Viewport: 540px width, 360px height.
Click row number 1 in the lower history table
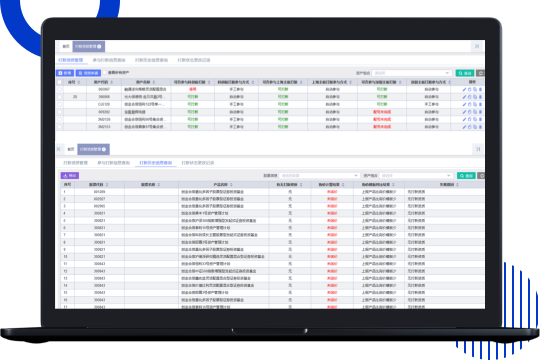[64, 192]
